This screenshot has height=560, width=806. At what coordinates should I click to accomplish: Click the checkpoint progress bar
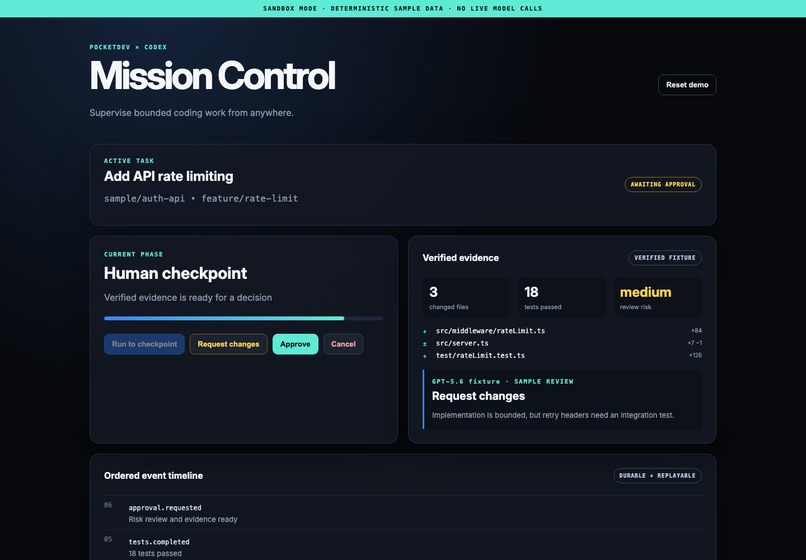(243, 318)
